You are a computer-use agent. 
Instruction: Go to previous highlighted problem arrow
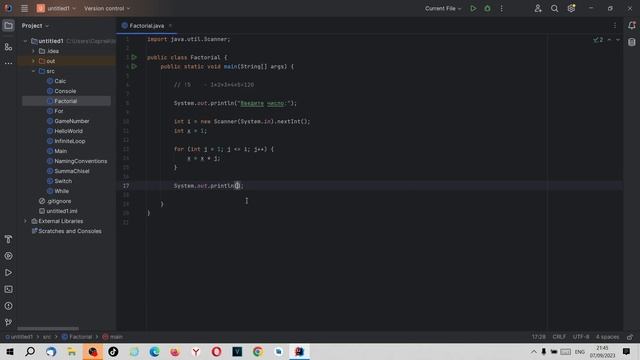(x=609, y=40)
